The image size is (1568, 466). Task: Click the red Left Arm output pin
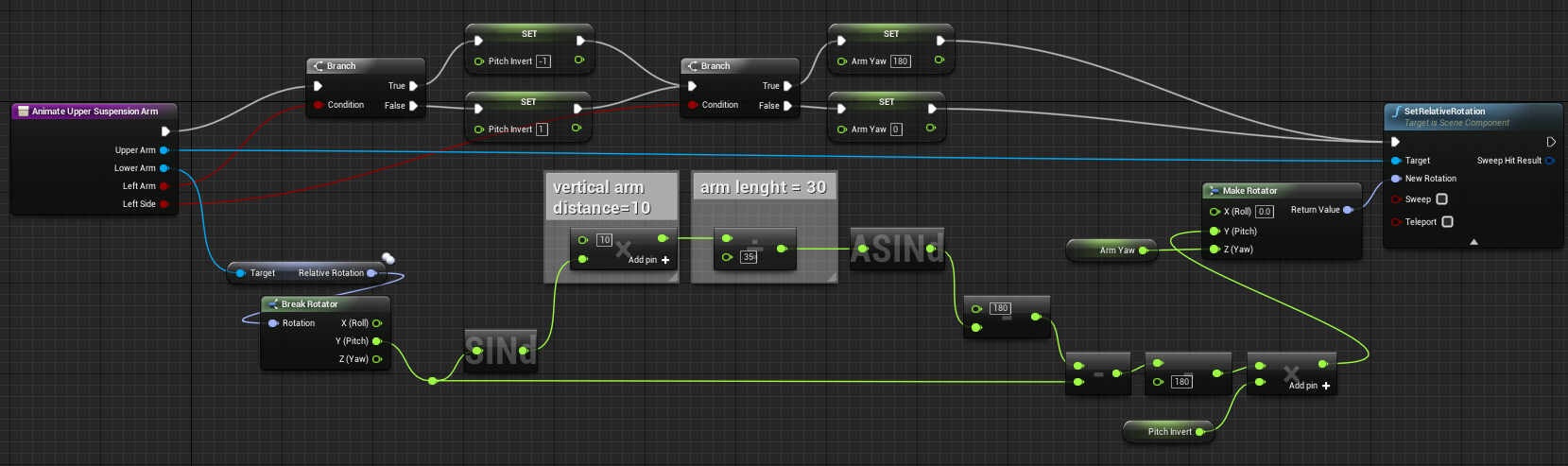coord(164,186)
